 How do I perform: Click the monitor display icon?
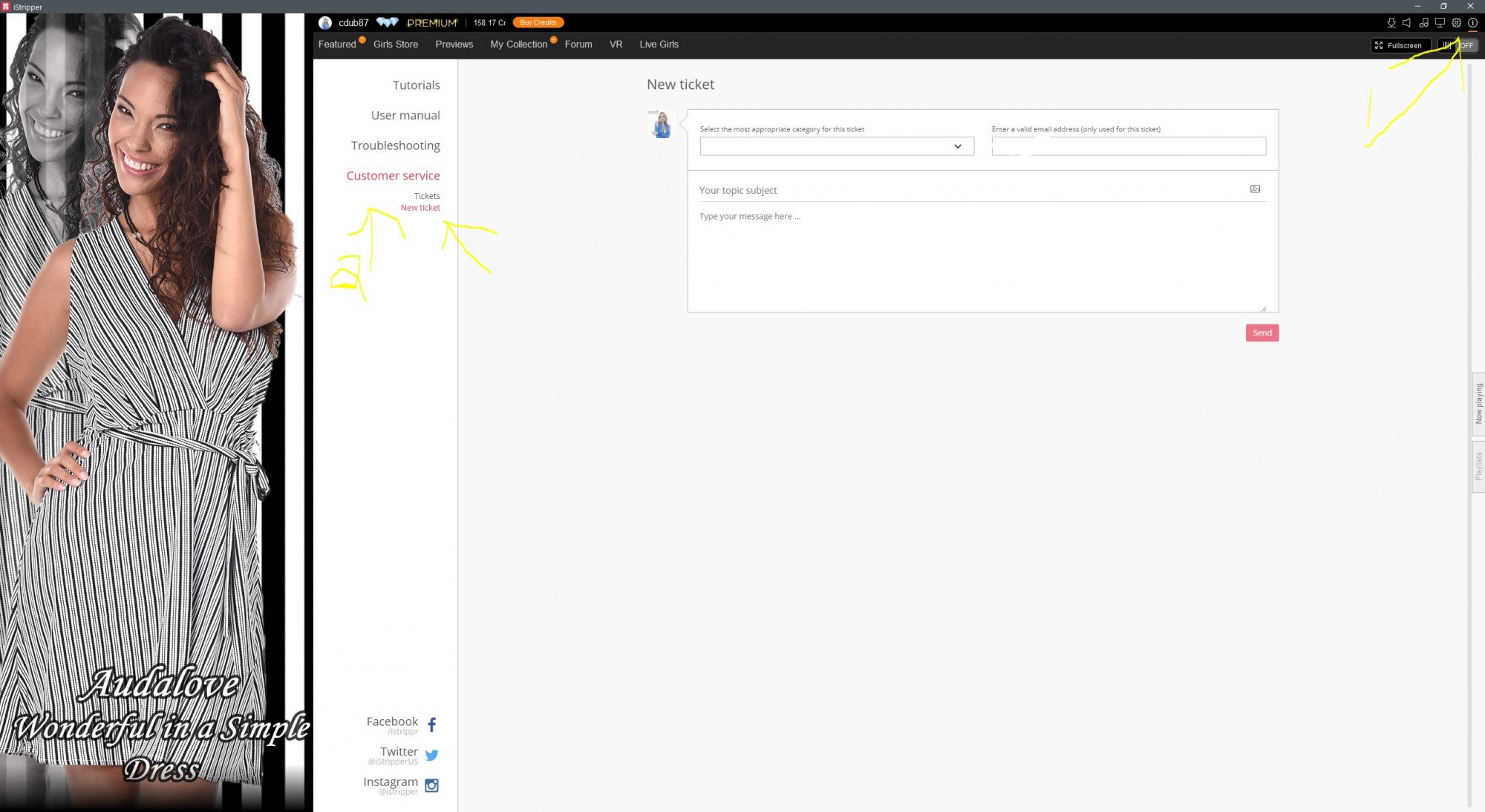[x=1440, y=23]
